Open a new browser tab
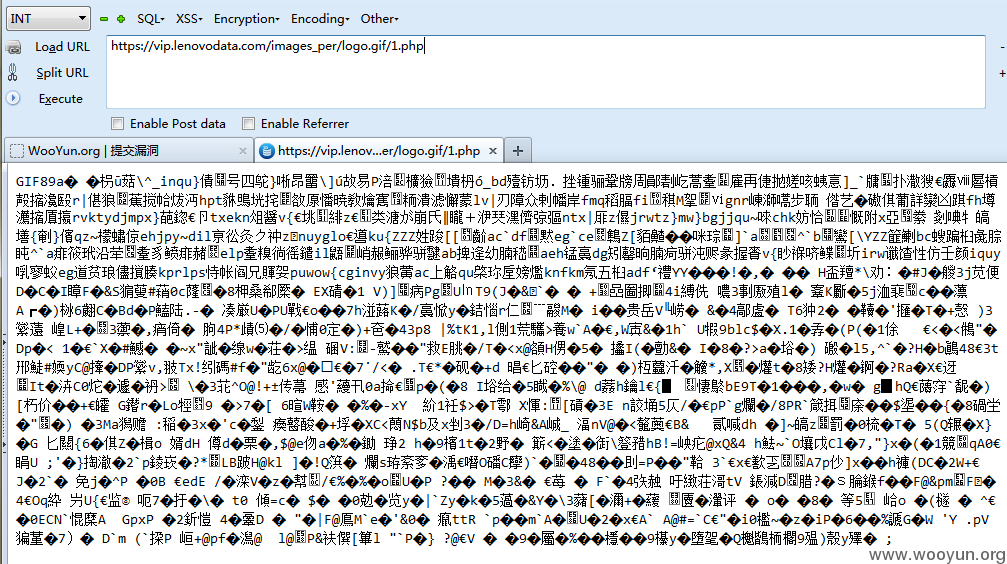 (518, 151)
